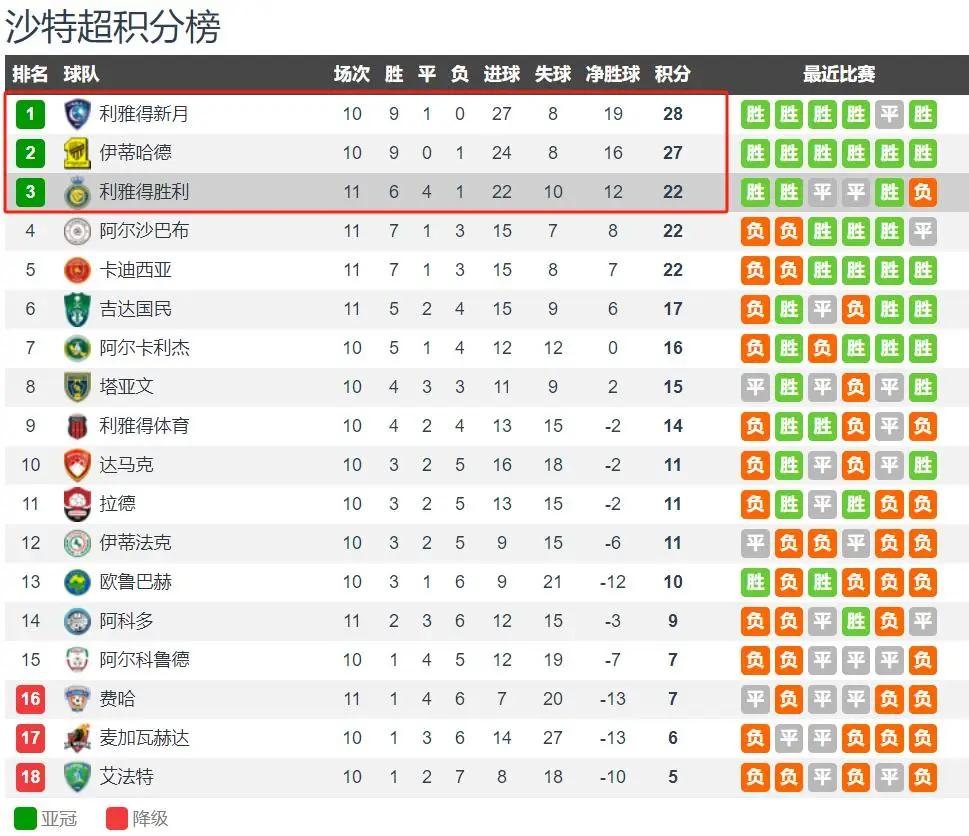Sort table by 净胜球 column header
The width and height of the screenshot is (969, 836).
pos(612,74)
